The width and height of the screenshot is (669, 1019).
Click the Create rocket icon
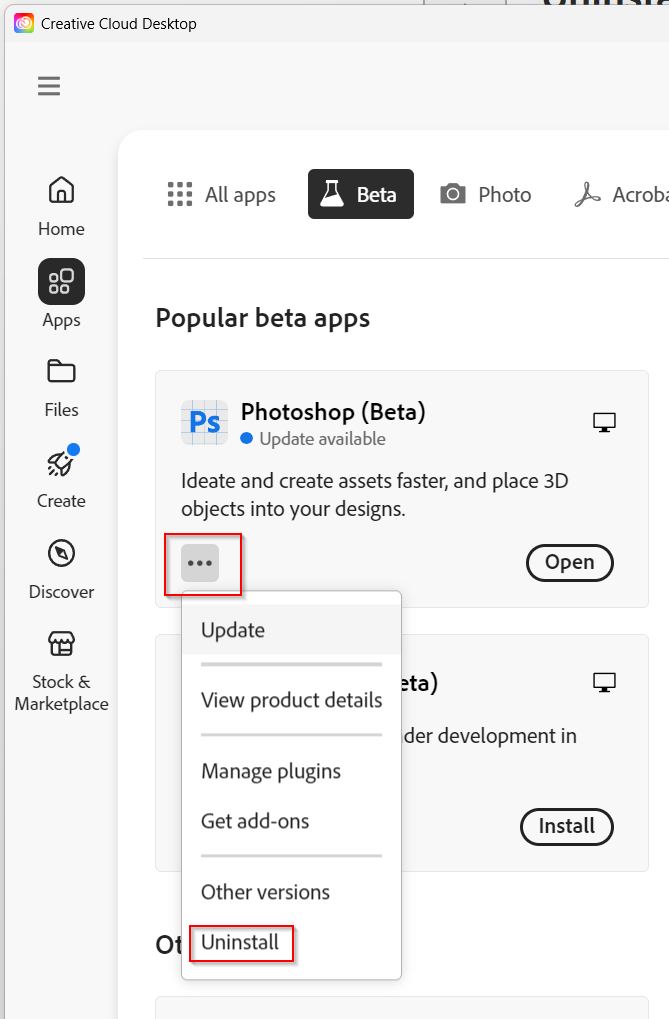60,463
